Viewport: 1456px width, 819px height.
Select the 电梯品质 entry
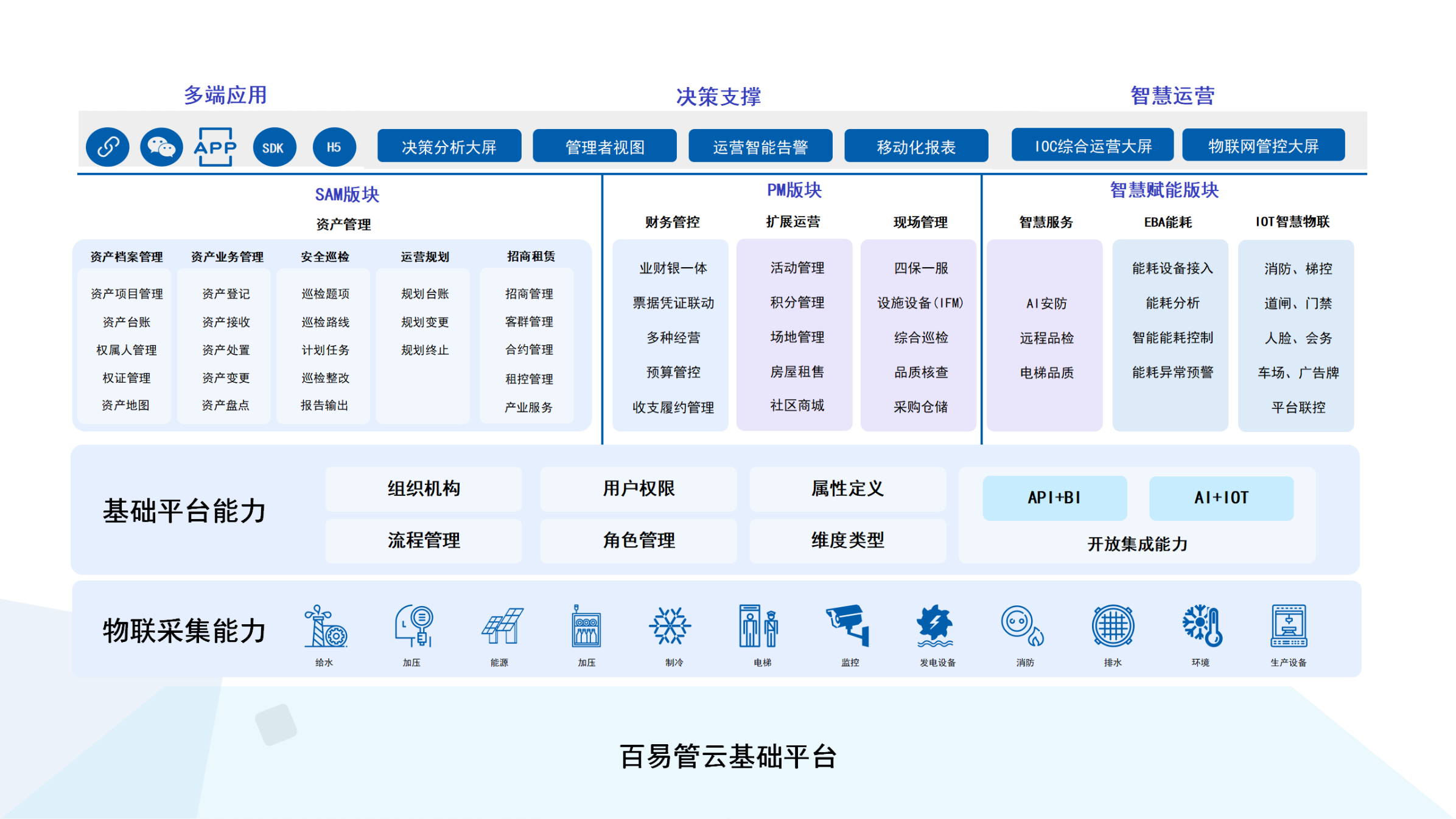[x=1047, y=373]
